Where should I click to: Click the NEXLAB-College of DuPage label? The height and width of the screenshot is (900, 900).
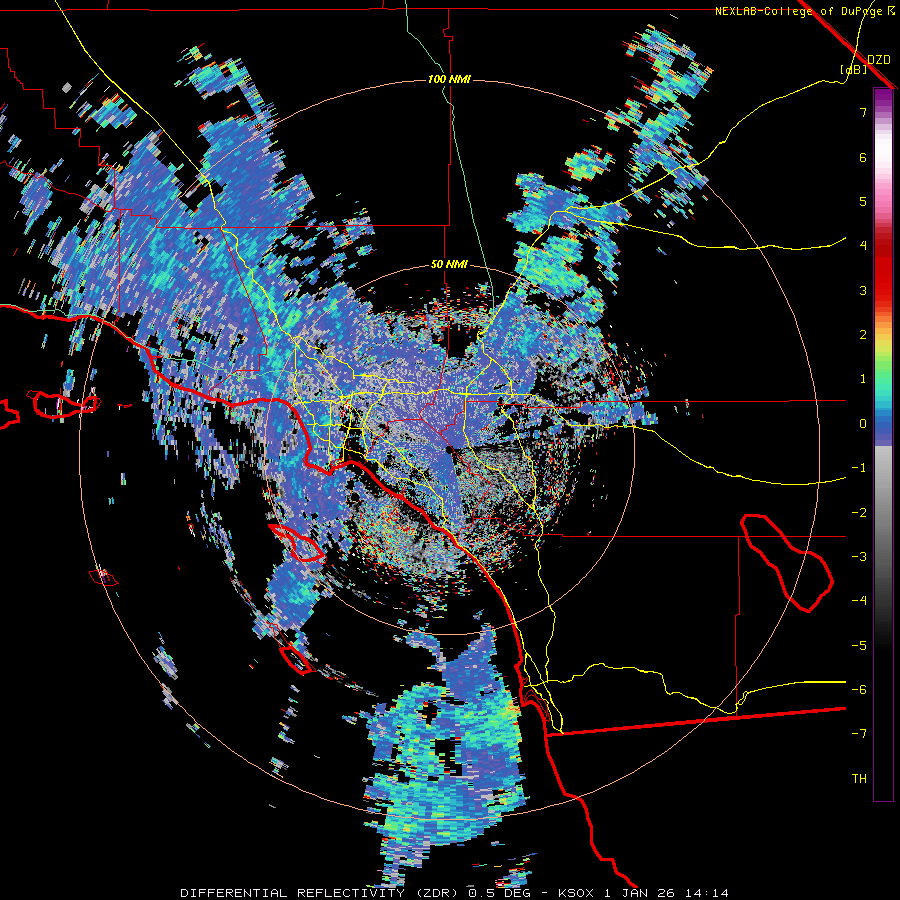(799, 11)
